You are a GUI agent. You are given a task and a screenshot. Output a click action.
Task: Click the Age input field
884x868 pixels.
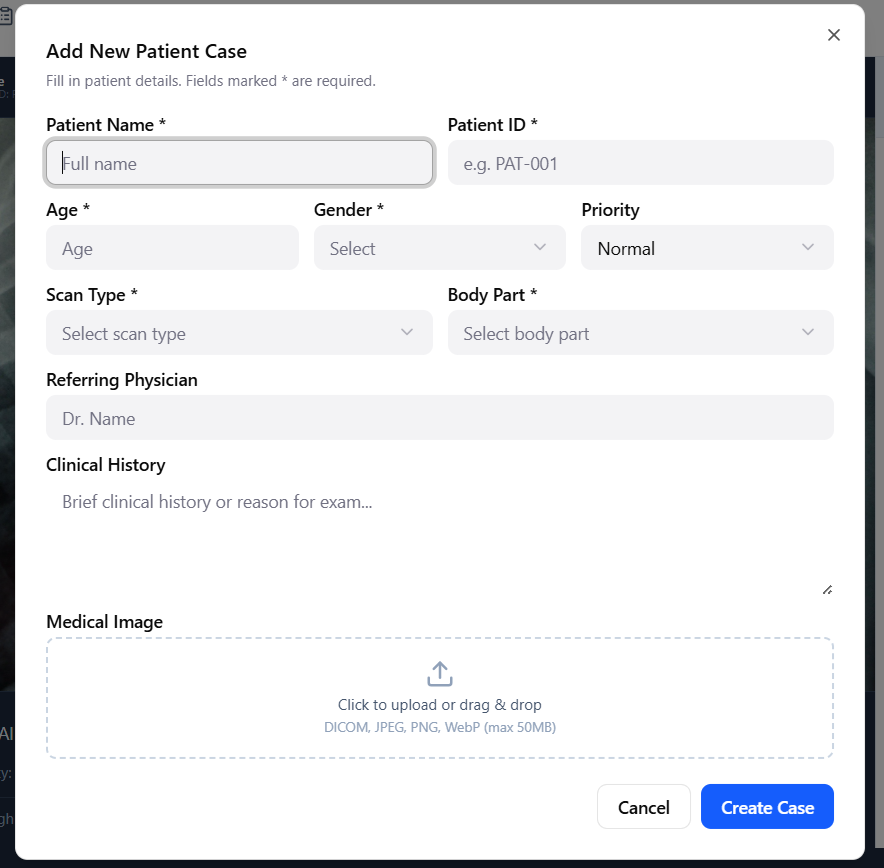pos(172,247)
